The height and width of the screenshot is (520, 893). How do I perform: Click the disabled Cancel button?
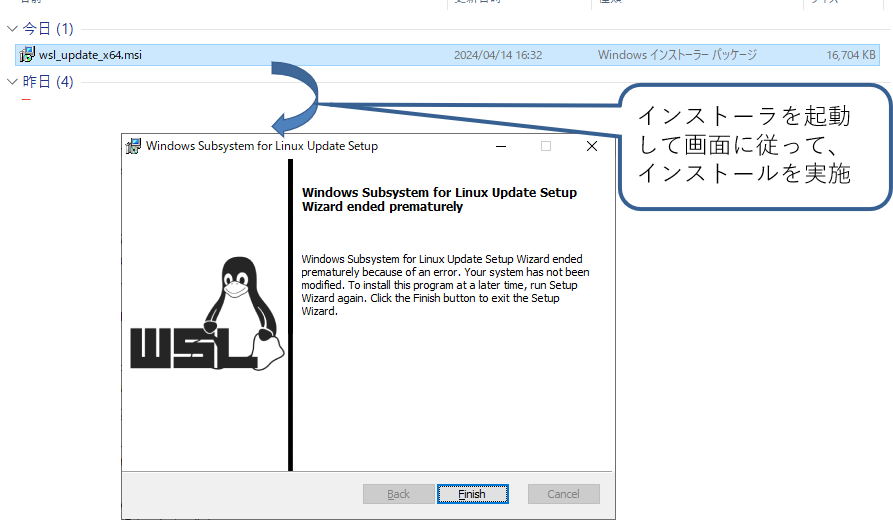pyautogui.click(x=563, y=494)
